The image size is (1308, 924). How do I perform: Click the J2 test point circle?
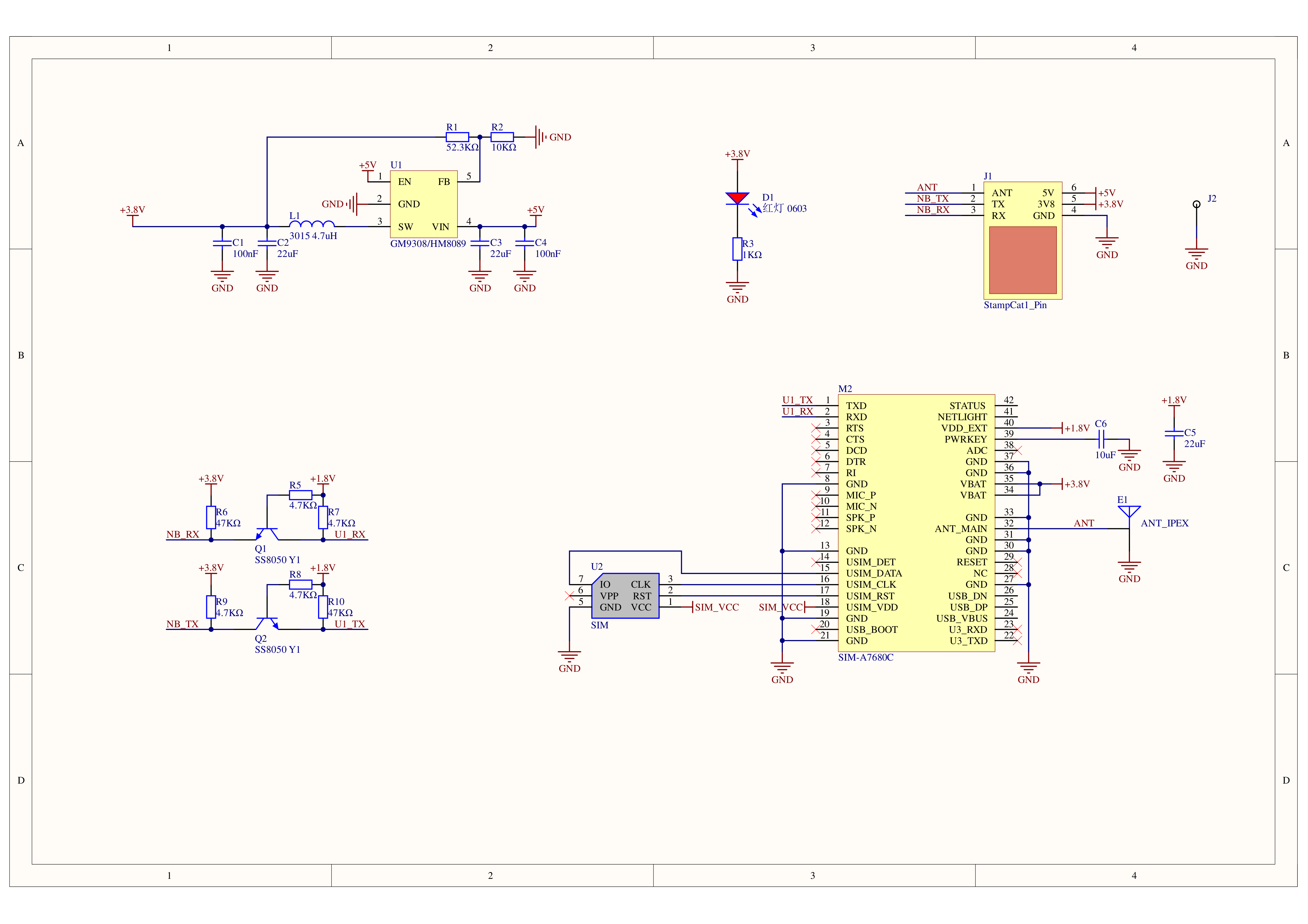1196,204
